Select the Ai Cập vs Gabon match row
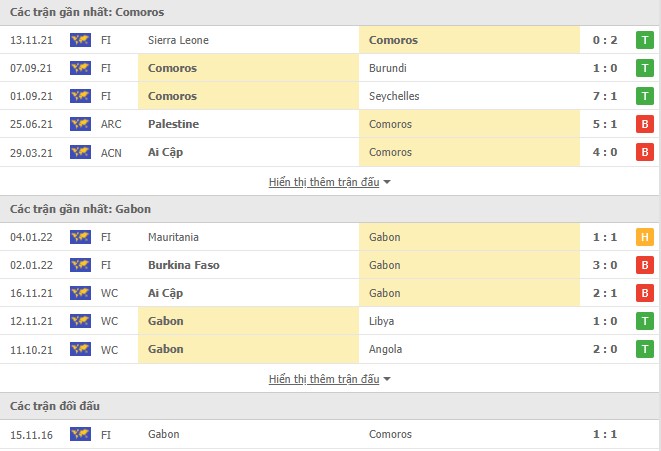 click(330, 294)
